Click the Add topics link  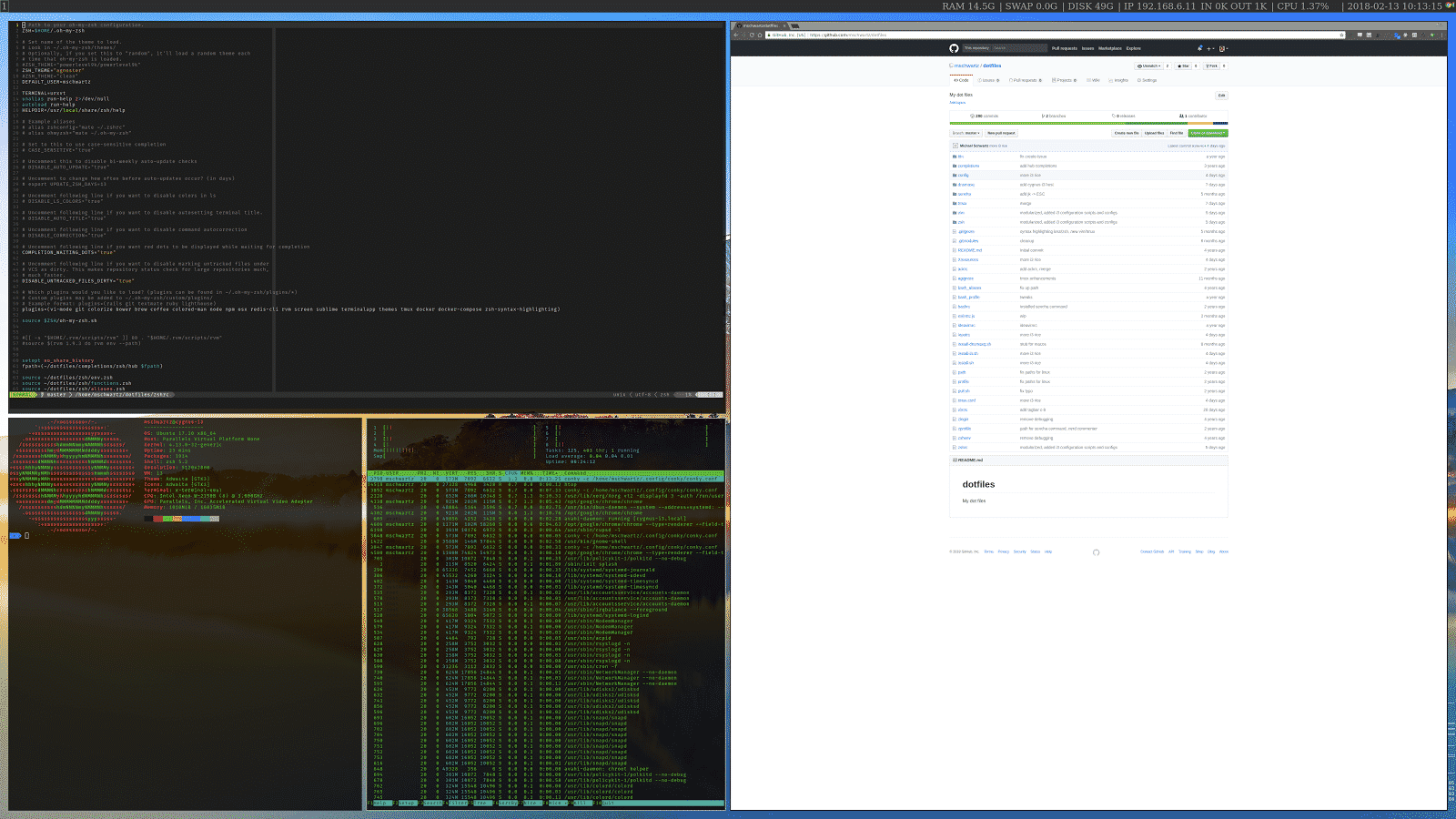(x=957, y=103)
